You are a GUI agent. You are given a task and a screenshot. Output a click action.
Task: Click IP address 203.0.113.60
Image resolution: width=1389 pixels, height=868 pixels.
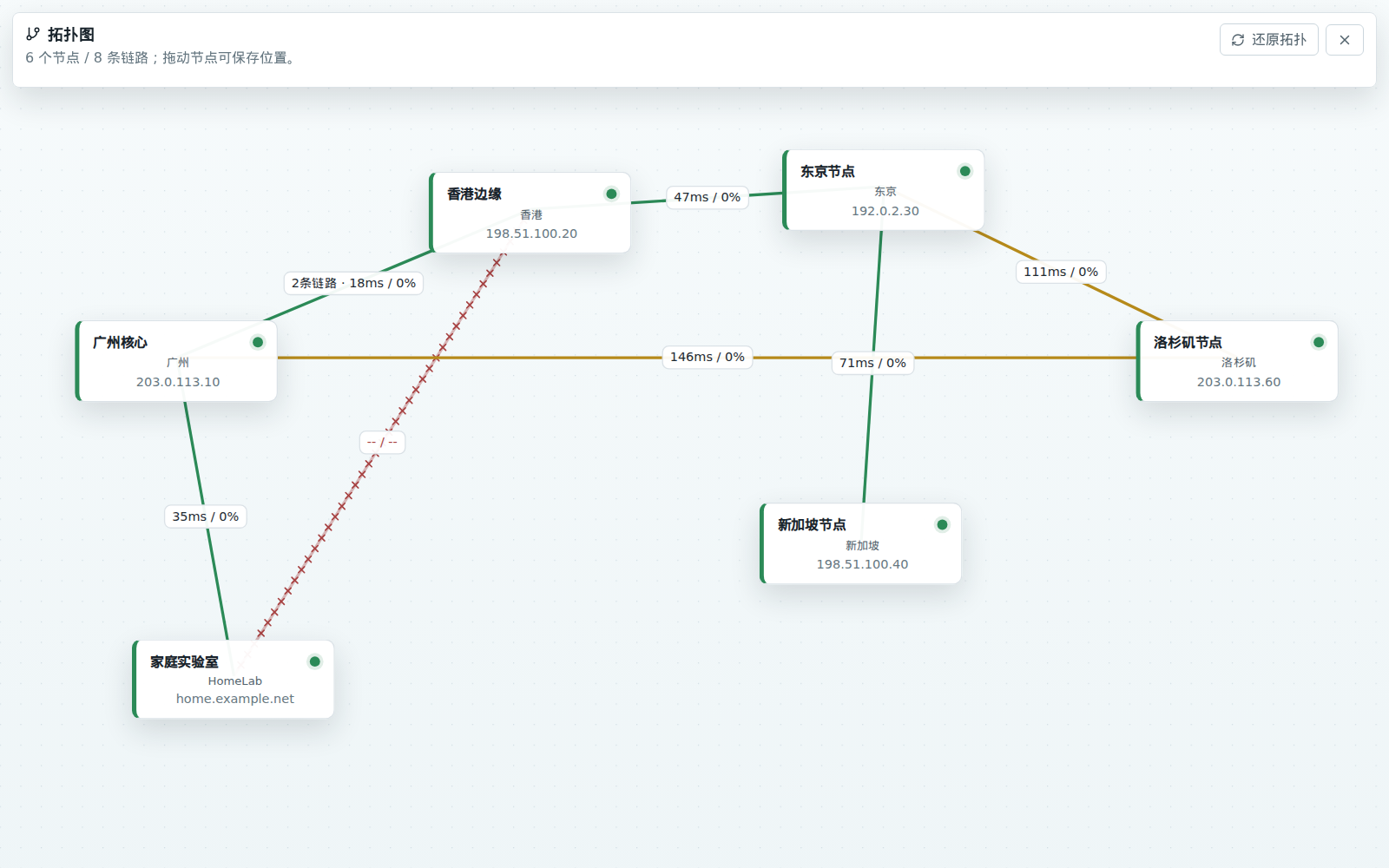[1239, 382]
